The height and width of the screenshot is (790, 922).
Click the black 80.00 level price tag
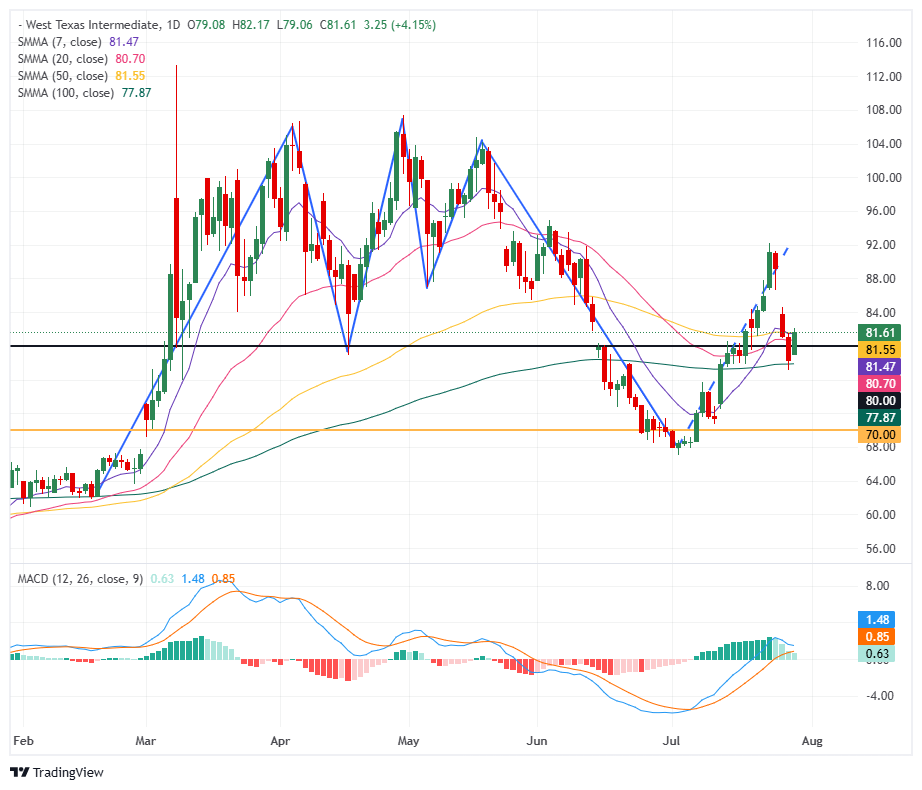pyautogui.click(x=879, y=401)
